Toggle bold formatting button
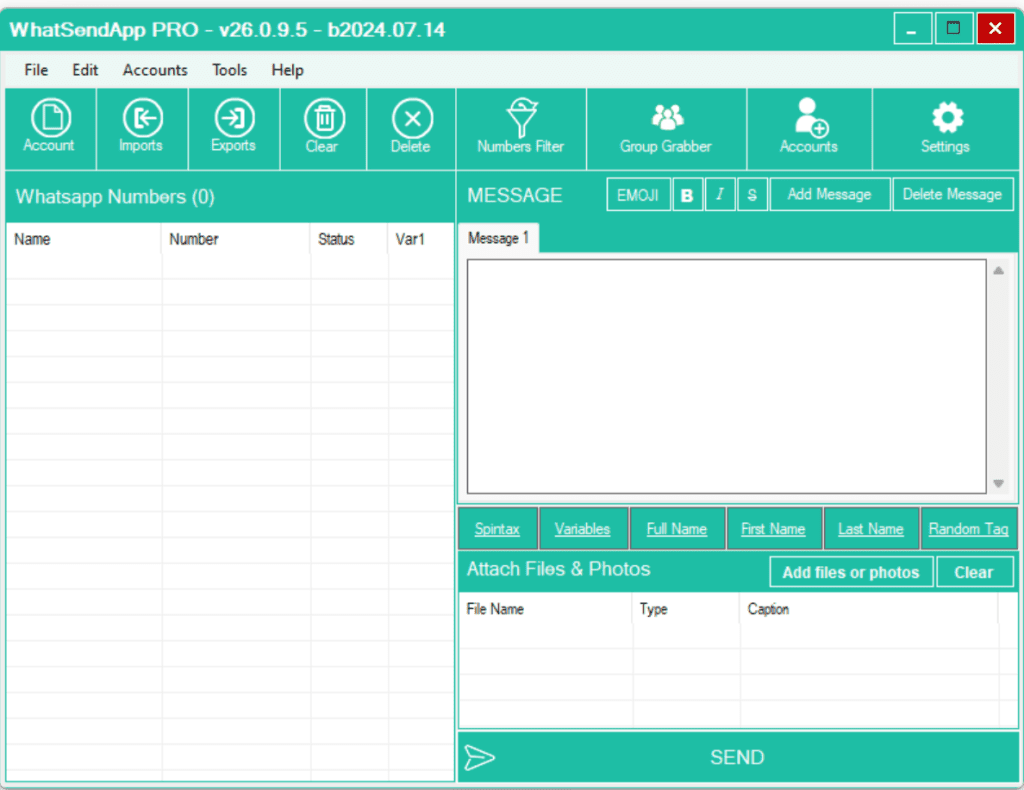Image resolution: width=1024 pixels, height=790 pixels. pyautogui.click(x=687, y=195)
